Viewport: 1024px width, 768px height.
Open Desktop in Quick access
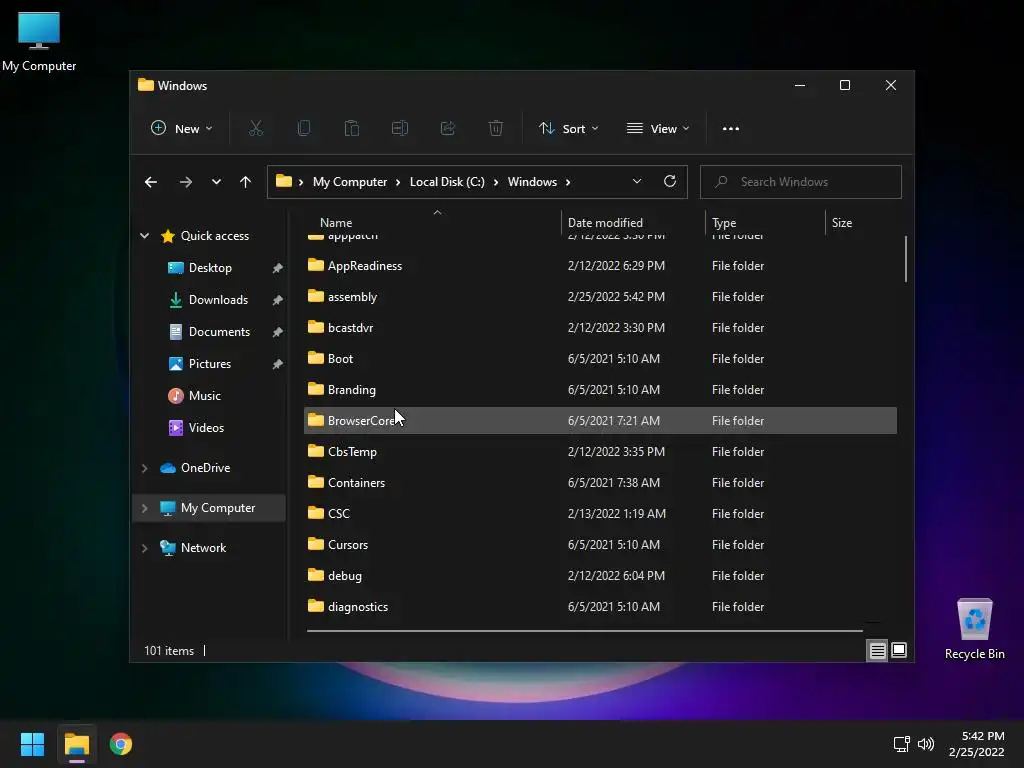210,268
